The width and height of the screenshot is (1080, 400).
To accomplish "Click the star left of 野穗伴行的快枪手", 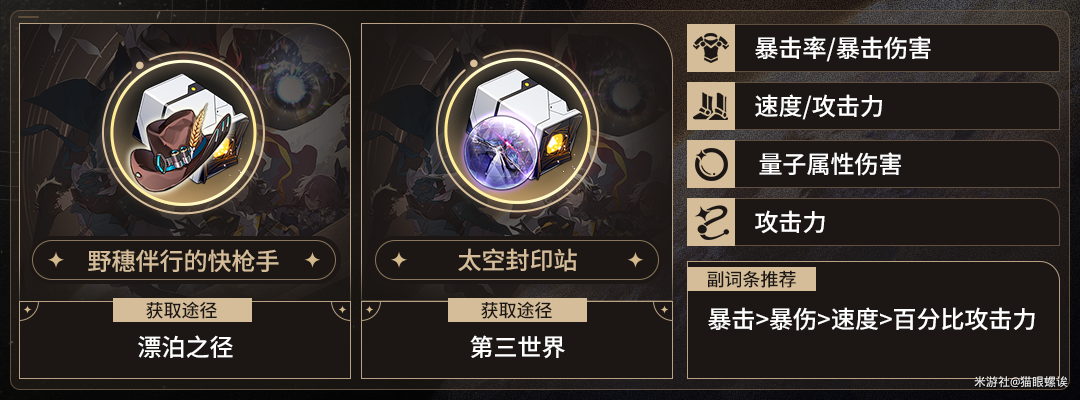I will 58,260.
